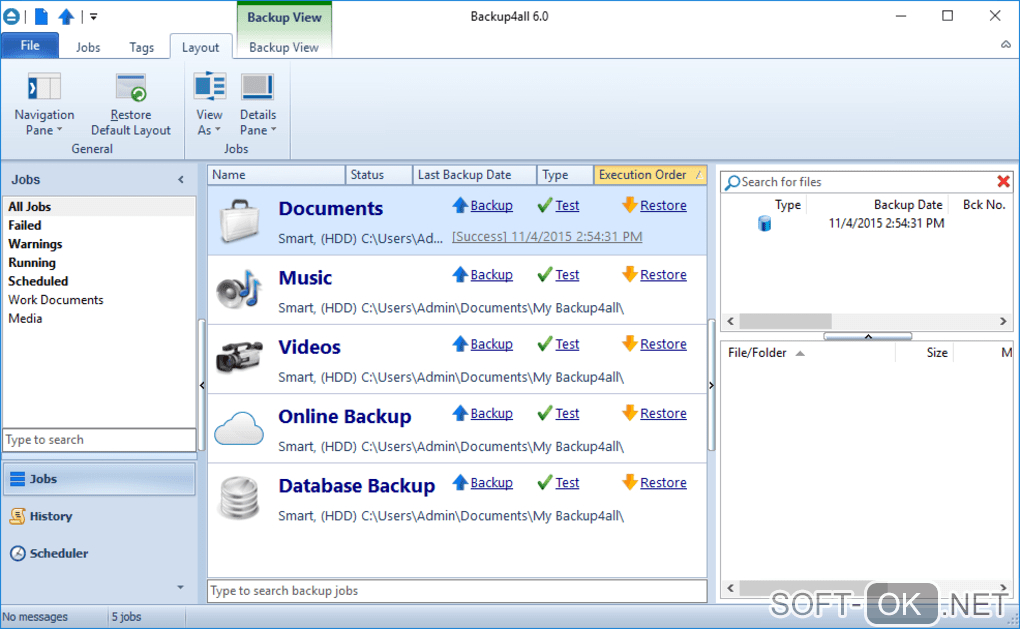Click the blue arrow icon for Documents Backup
The image size is (1020, 629).
tap(460, 205)
